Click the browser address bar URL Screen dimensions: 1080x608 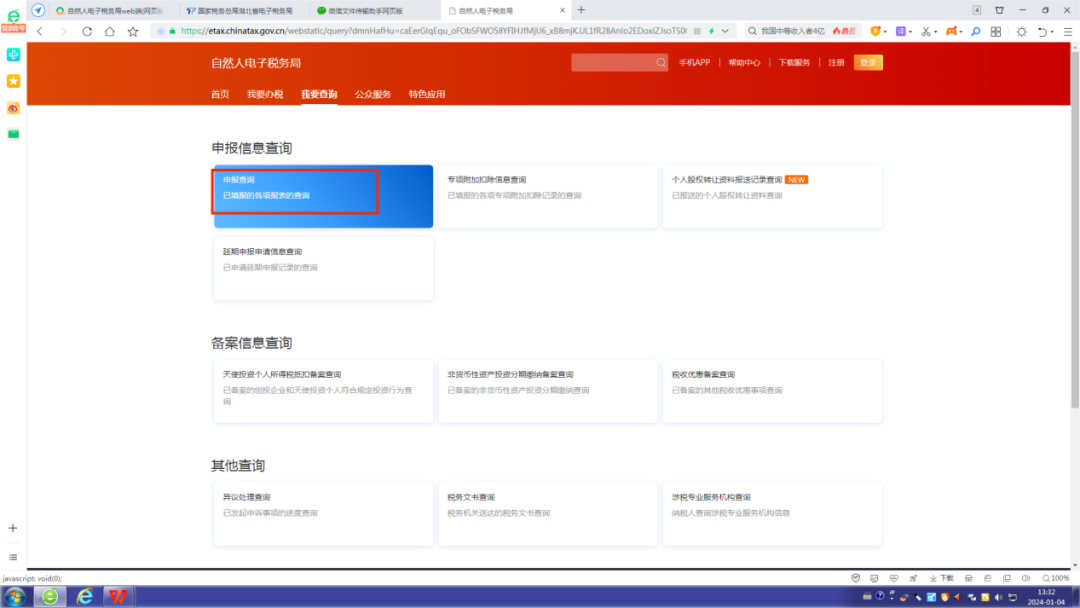434,31
